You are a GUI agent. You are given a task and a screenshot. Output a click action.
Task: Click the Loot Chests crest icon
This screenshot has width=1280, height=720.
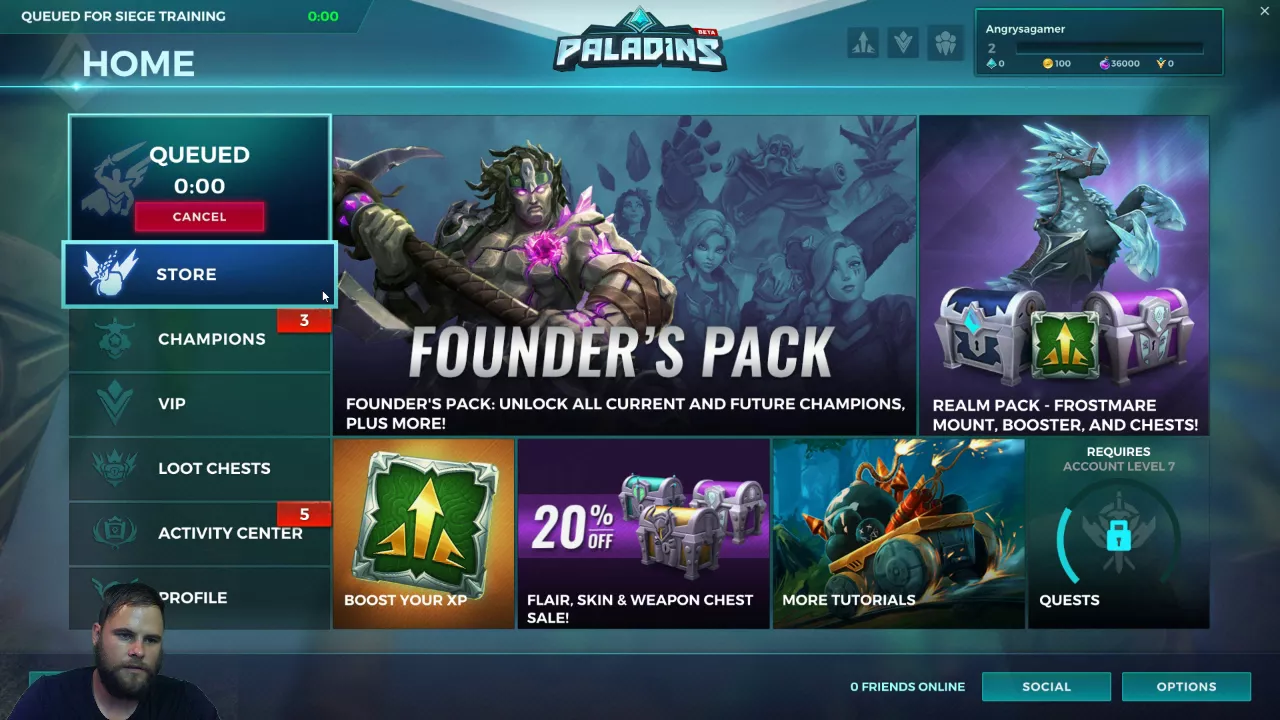[x=115, y=468]
